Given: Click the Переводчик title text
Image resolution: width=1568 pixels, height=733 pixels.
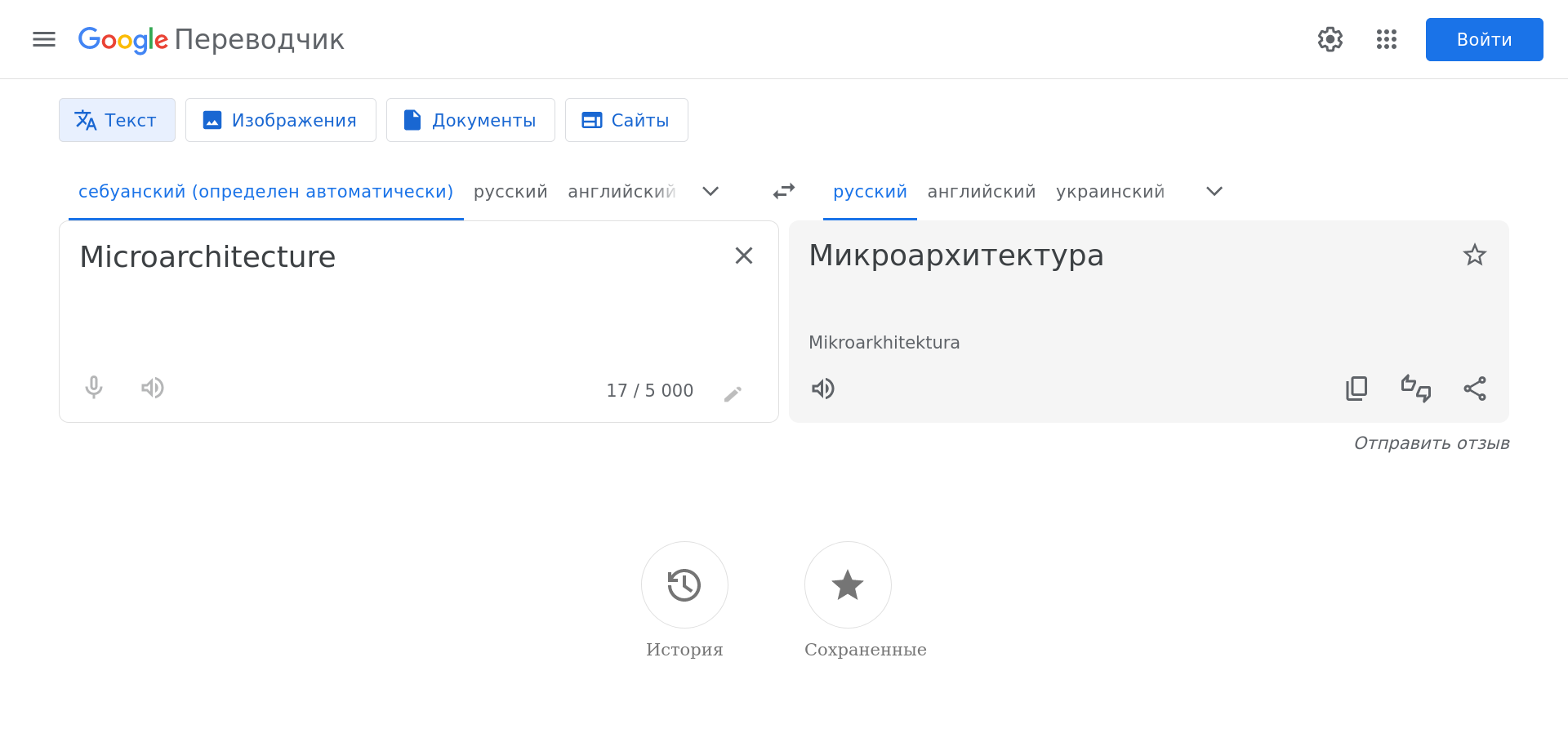Looking at the screenshot, I should point(260,40).
